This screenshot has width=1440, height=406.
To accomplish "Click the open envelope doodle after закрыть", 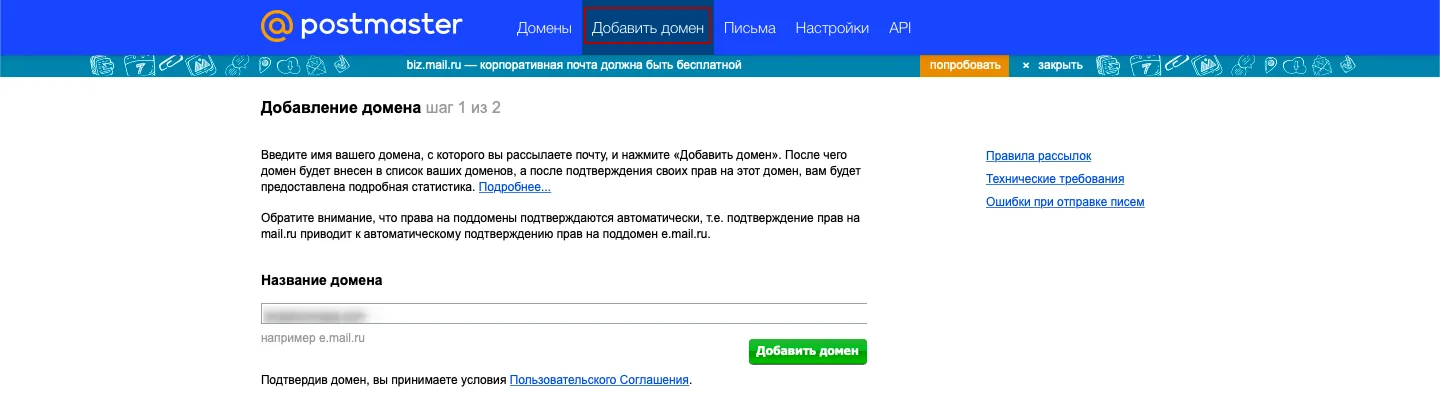I will pyautogui.click(x=1324, y=66).
